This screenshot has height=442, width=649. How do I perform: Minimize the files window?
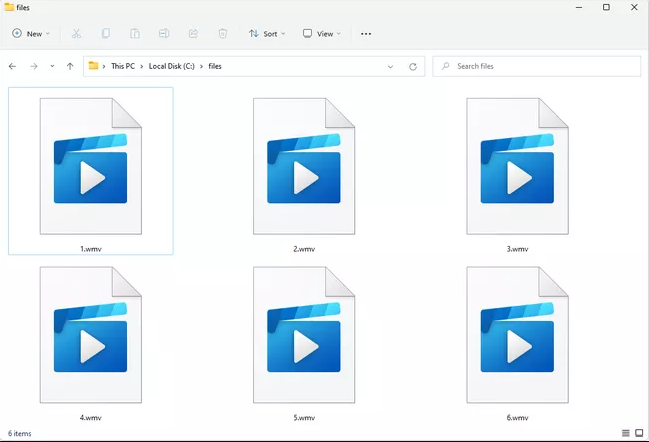click(x=579, y=7)
